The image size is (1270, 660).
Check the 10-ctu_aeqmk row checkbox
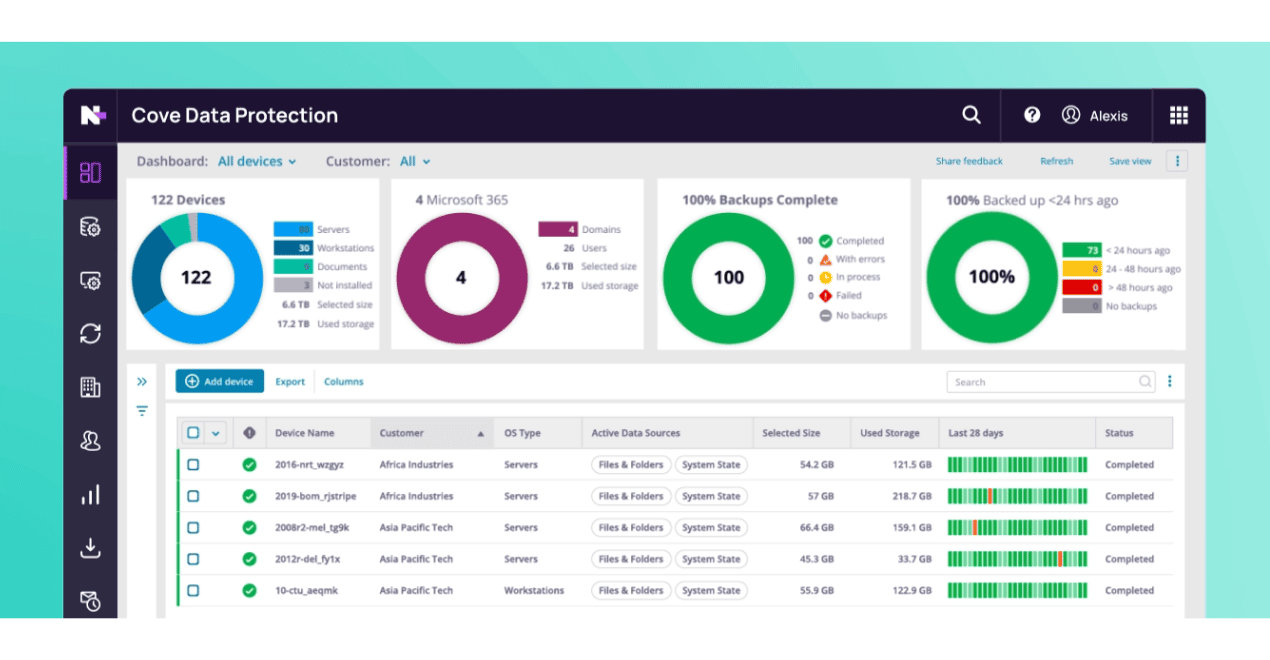[193, 591]
